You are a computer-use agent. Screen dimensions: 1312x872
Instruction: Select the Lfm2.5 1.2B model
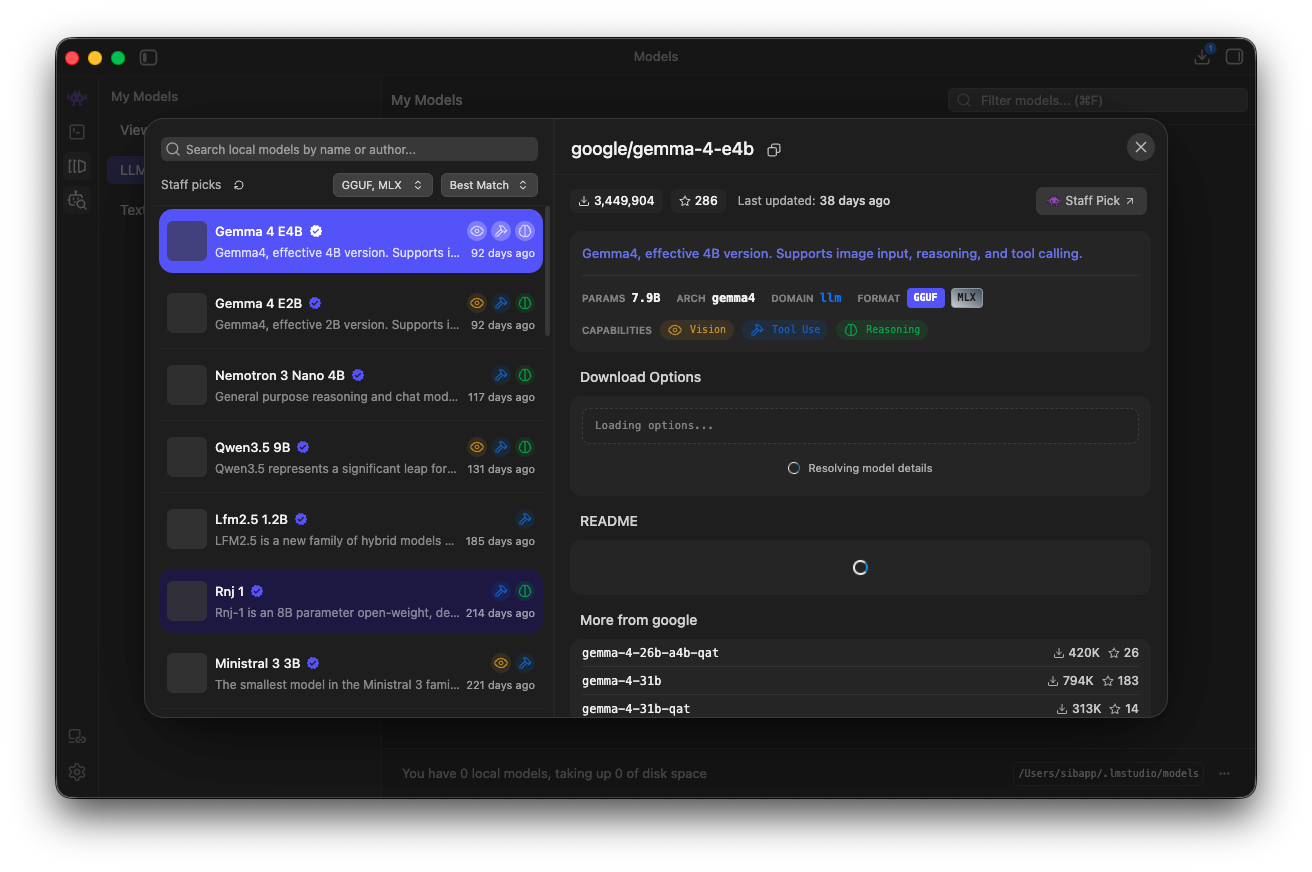[x=351, y=529]
